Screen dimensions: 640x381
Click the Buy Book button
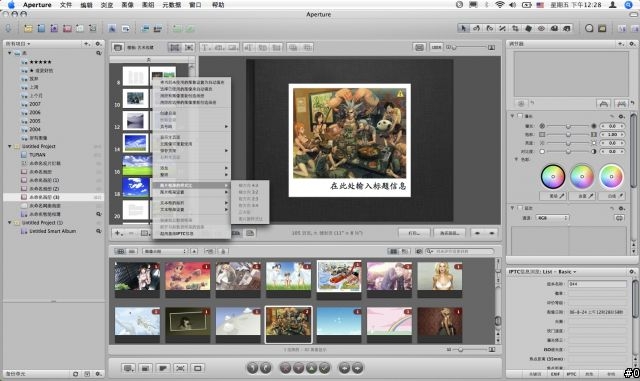click(449, 233)
